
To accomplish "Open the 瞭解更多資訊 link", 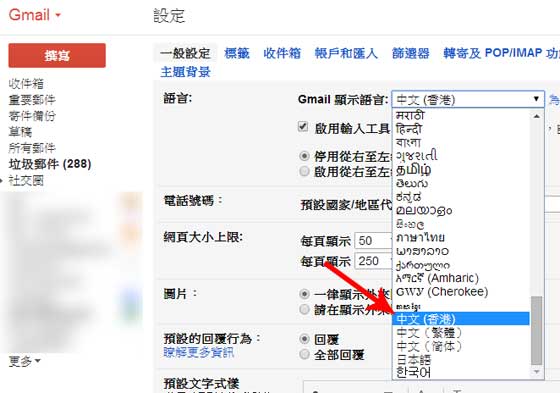I will 199,353.
